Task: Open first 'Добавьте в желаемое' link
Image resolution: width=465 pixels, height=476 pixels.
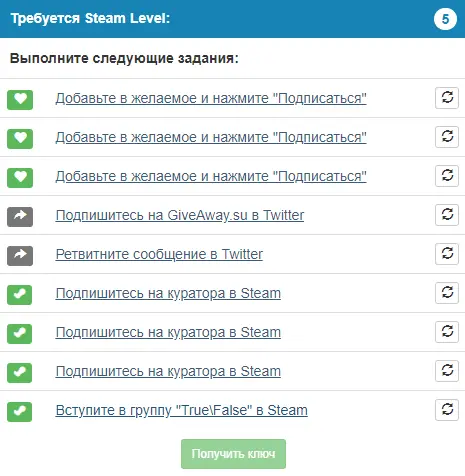Action: click(x=211, y=99)
